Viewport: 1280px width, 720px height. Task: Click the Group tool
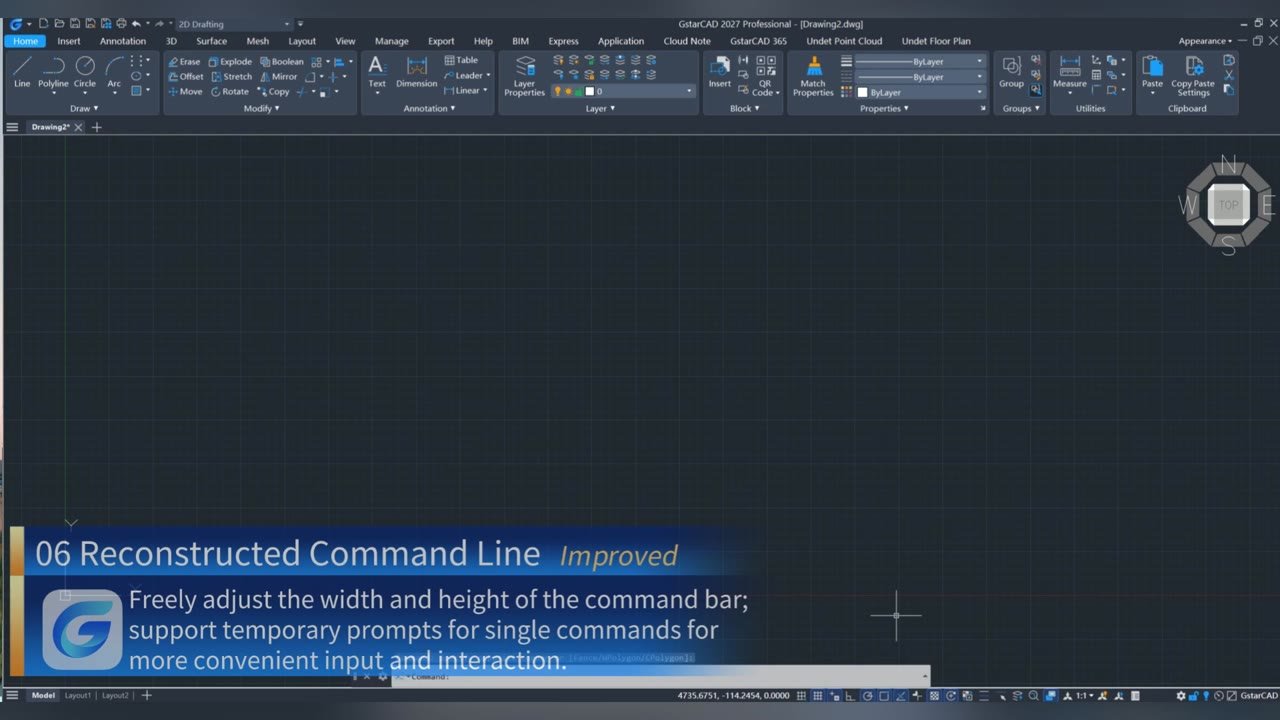(x=1011, y=72)
